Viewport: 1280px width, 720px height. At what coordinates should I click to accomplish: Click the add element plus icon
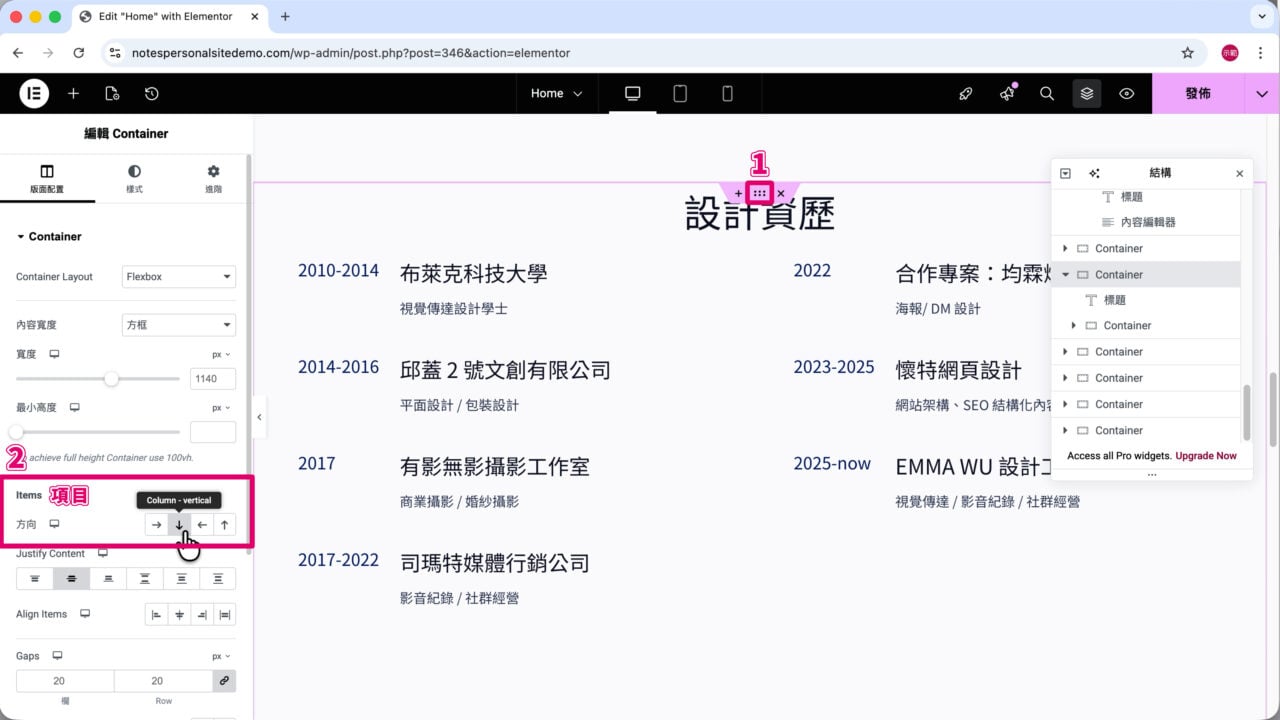73,93
